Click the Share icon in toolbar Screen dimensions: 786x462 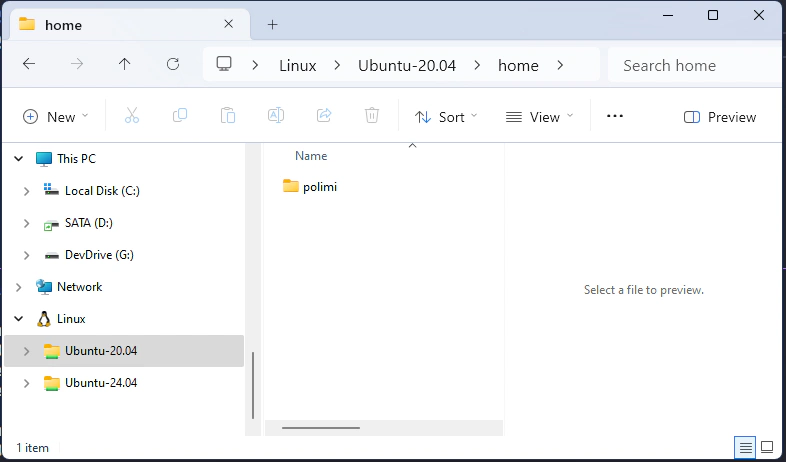pyautogui.click(x=324, y=117)
